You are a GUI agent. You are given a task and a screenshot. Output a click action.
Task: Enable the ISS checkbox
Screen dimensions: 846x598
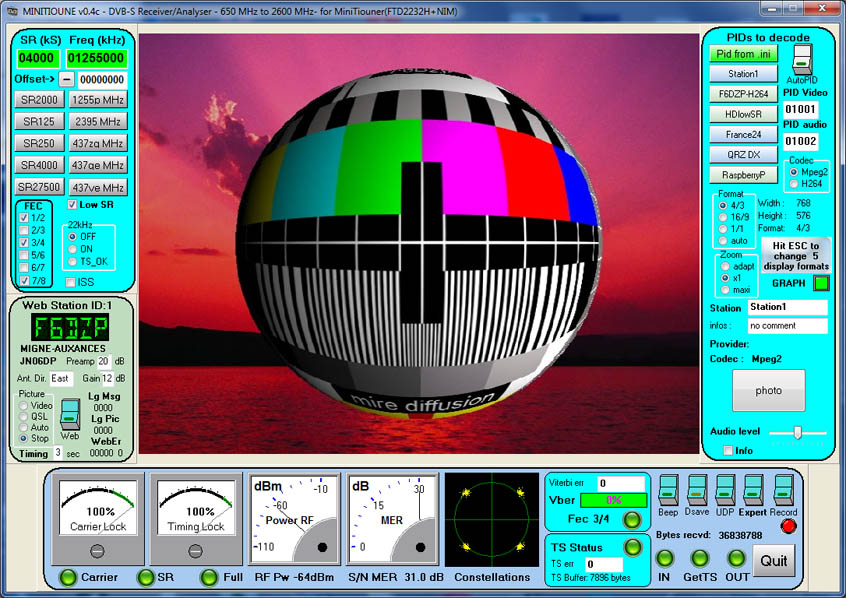71,283
